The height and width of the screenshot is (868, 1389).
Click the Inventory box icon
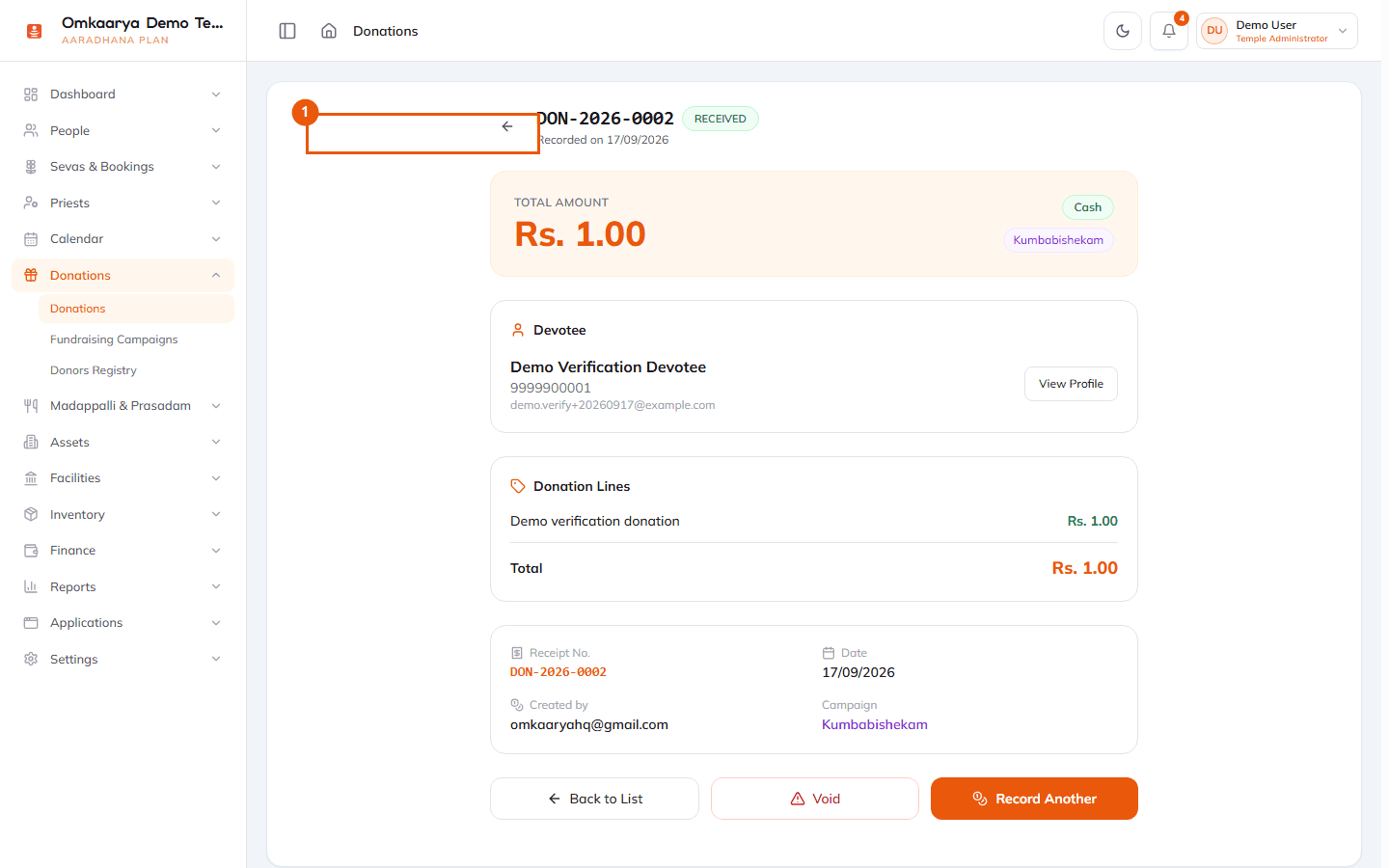pyautogui.click(x=31, y=514)
